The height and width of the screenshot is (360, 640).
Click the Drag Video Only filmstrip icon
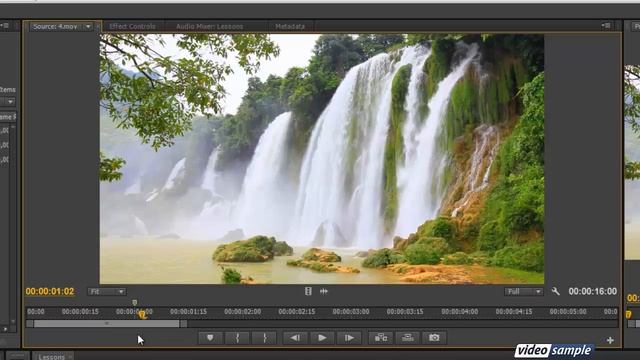308,291
